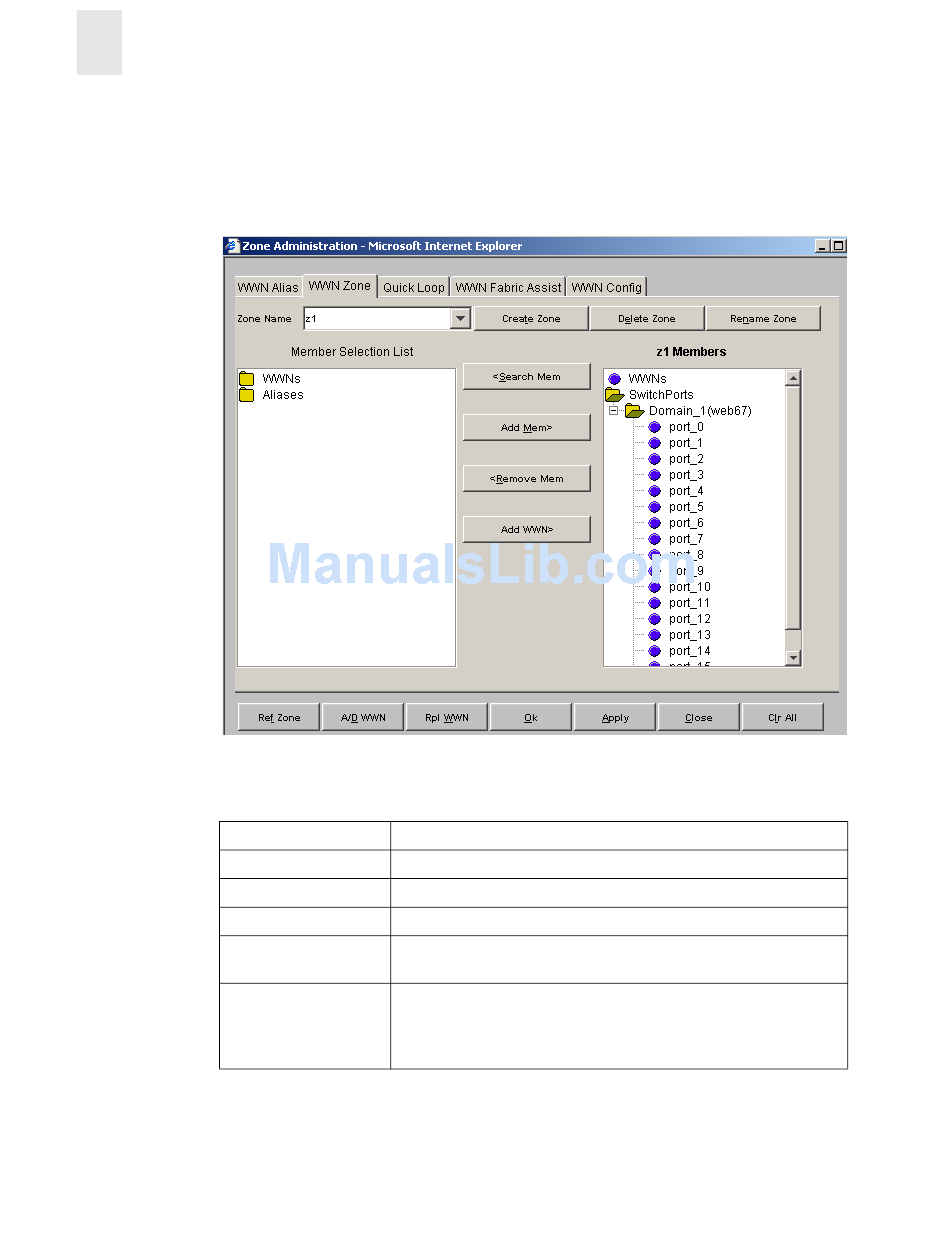Click the Zone Name field showing z1
The image size is (950, 1237).
(377, 318)
